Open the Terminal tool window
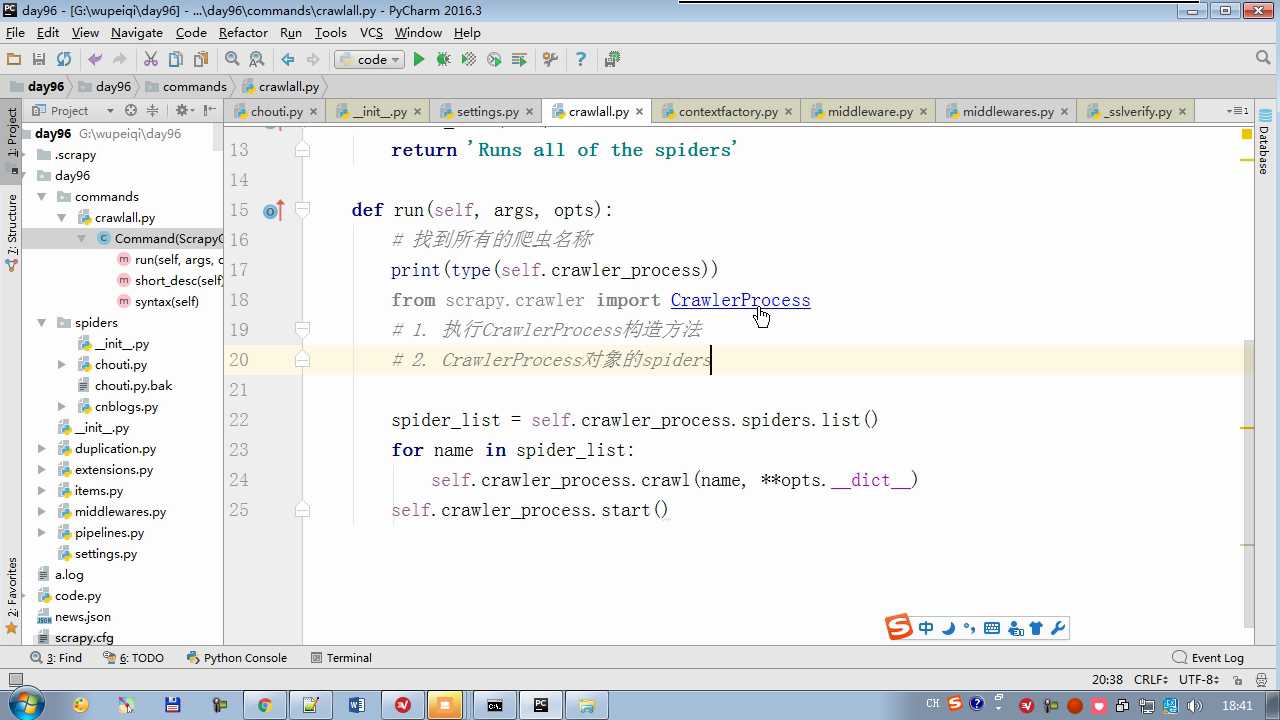This screenshot has width=1280, height=720. pos(341,658)
